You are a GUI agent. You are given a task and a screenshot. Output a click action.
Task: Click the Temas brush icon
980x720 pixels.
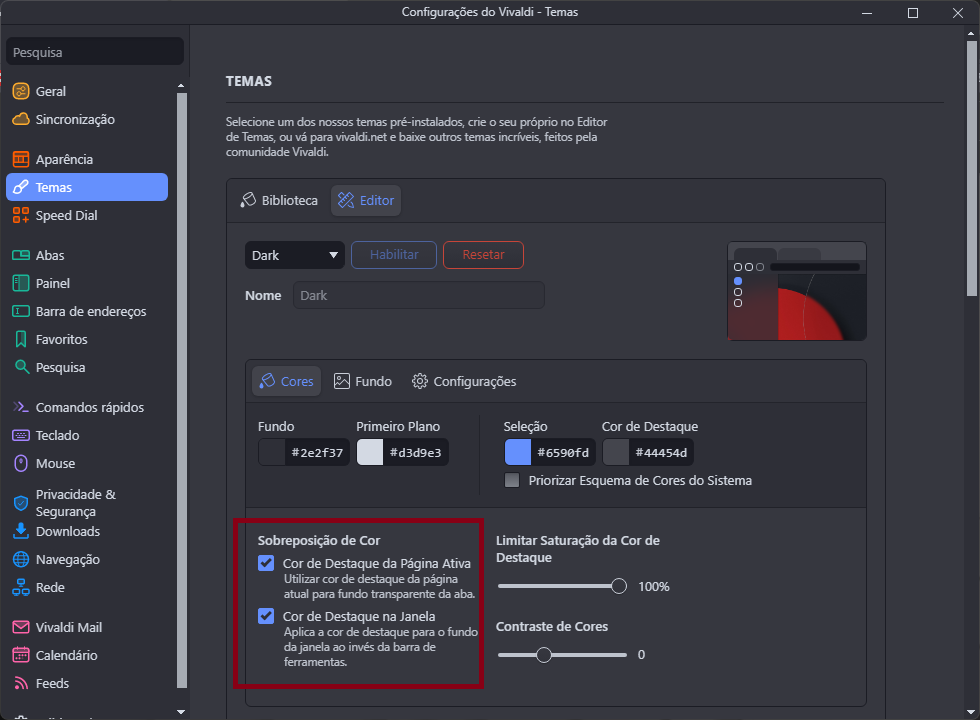21,188
